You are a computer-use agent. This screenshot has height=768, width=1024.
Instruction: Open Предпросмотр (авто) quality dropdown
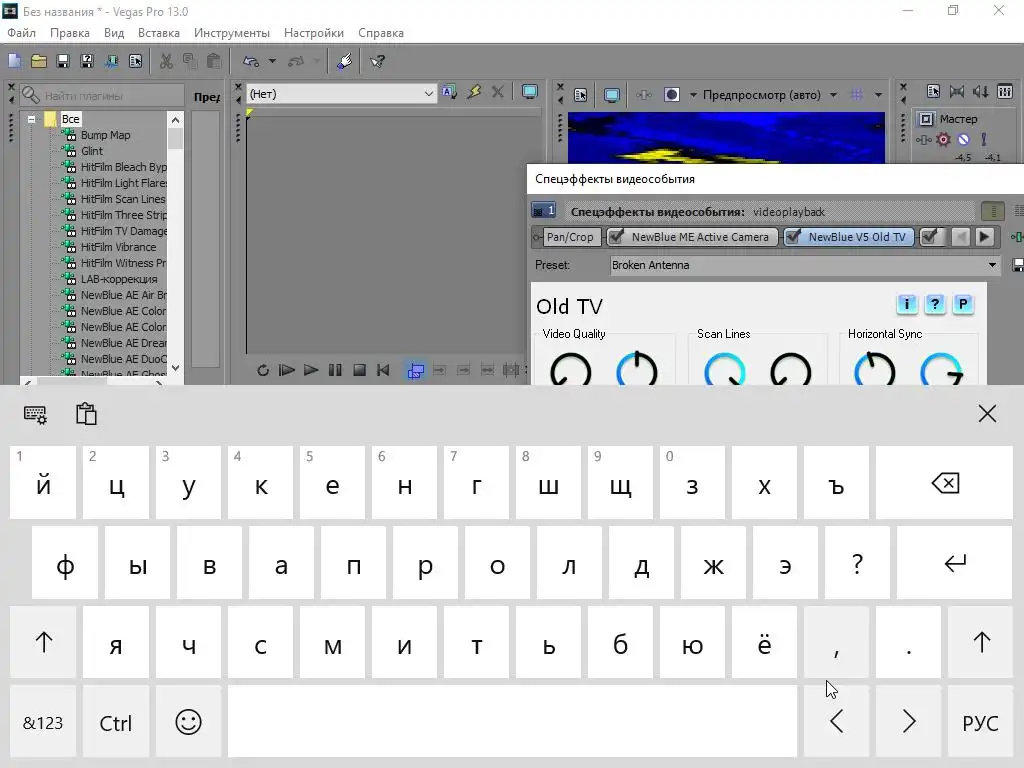coord(833,95)
